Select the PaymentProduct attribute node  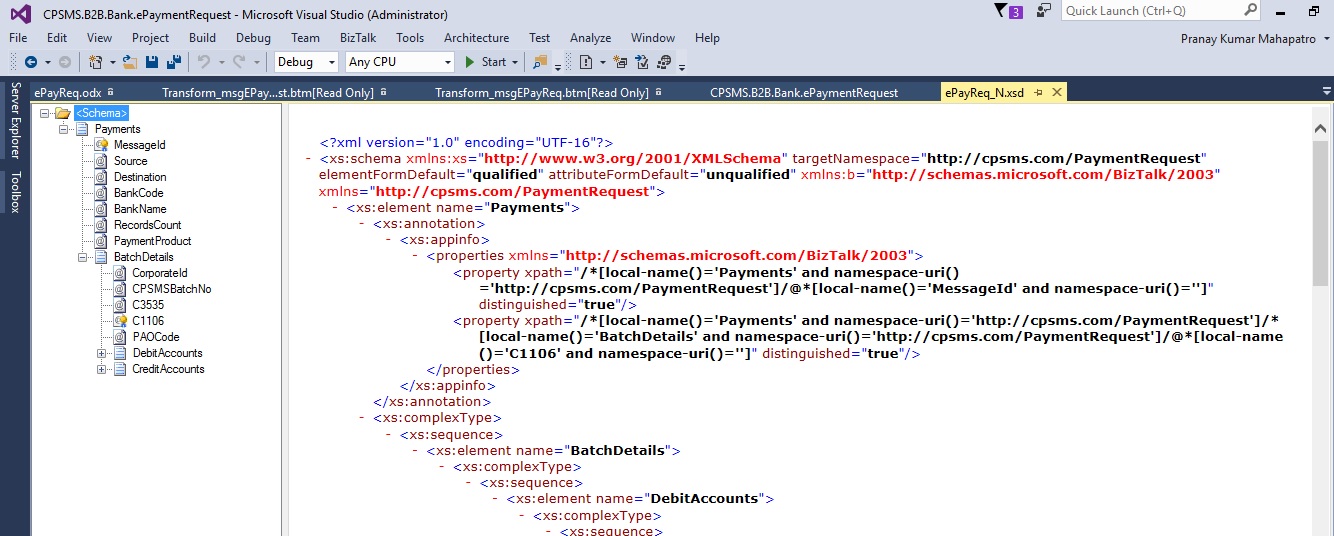click(x=152, y=241)
